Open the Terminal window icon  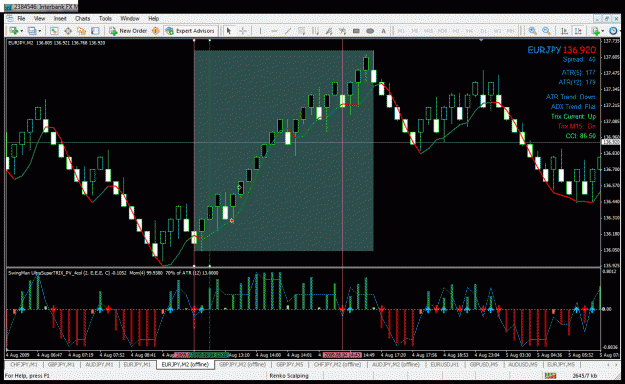click(95, 31)
